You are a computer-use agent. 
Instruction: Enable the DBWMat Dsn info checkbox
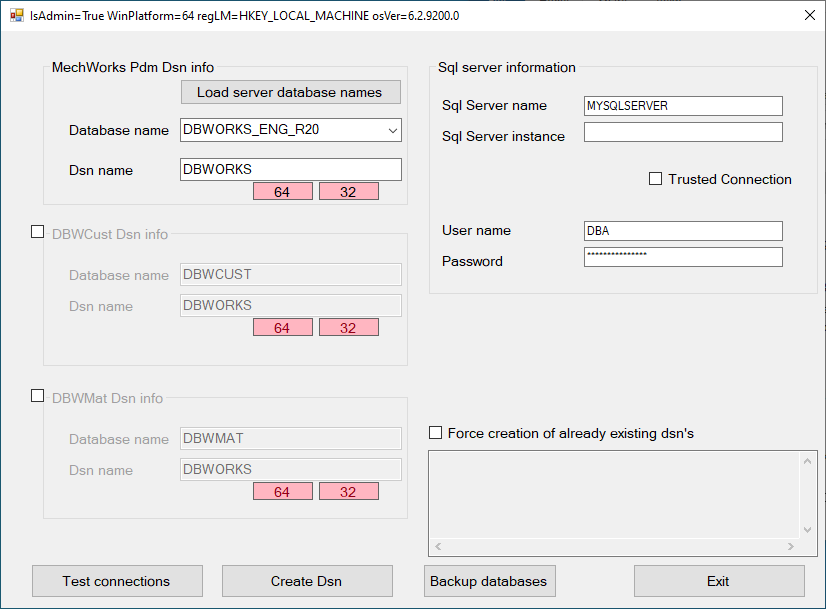pos(37,396)
